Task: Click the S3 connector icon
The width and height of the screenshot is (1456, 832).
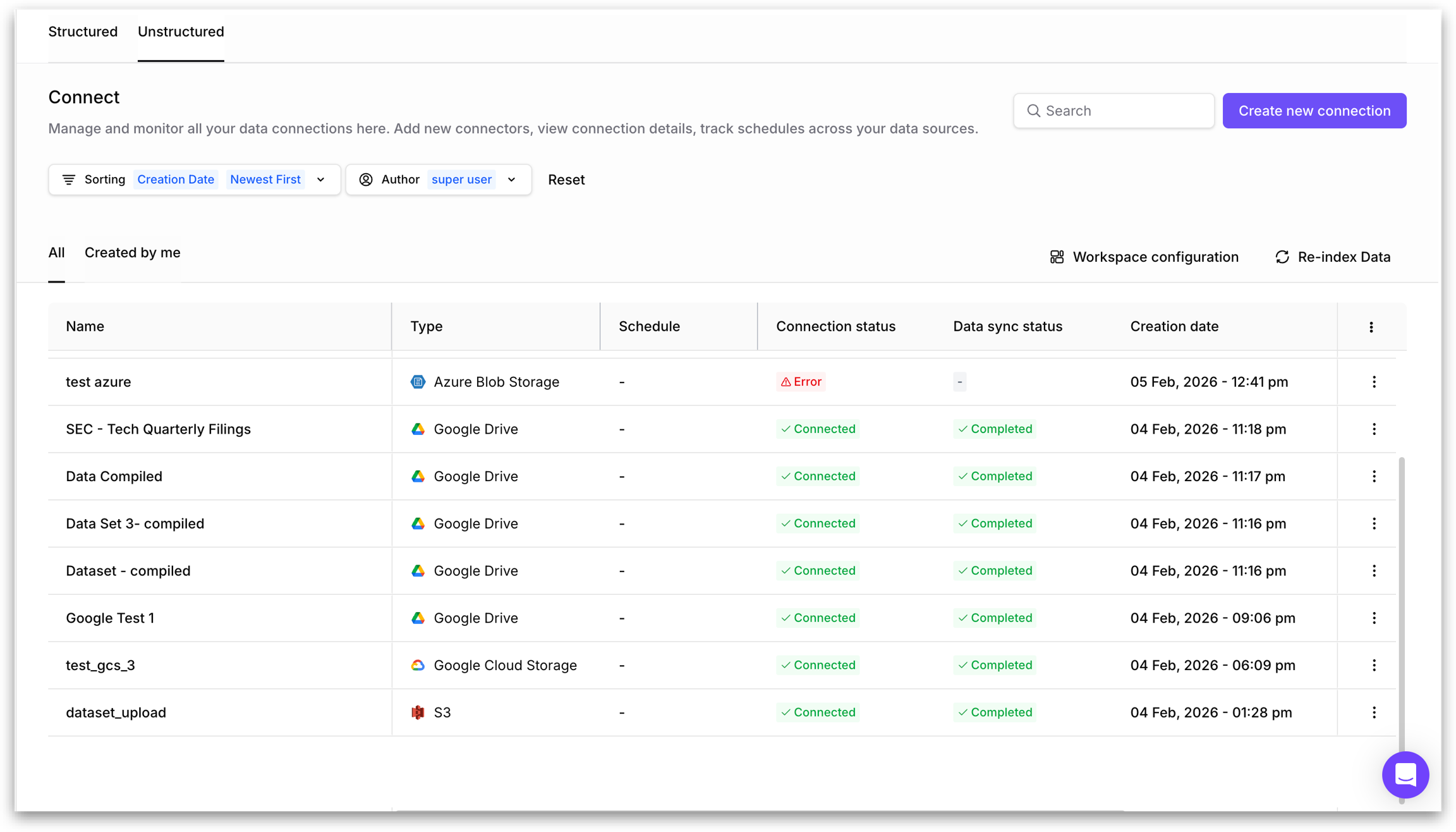Action: point(418,713)
